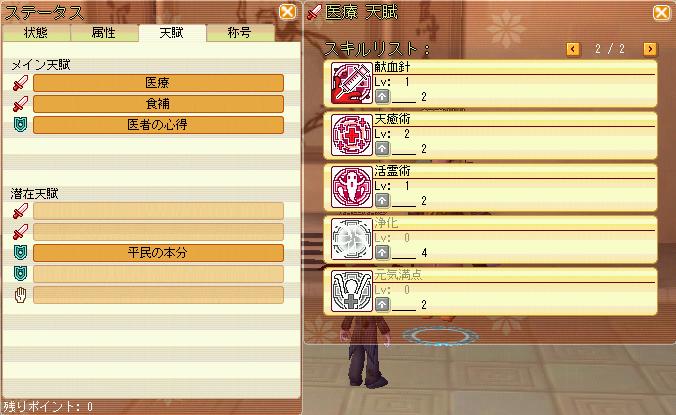Select the 食補 main talent button

point(158,104)
